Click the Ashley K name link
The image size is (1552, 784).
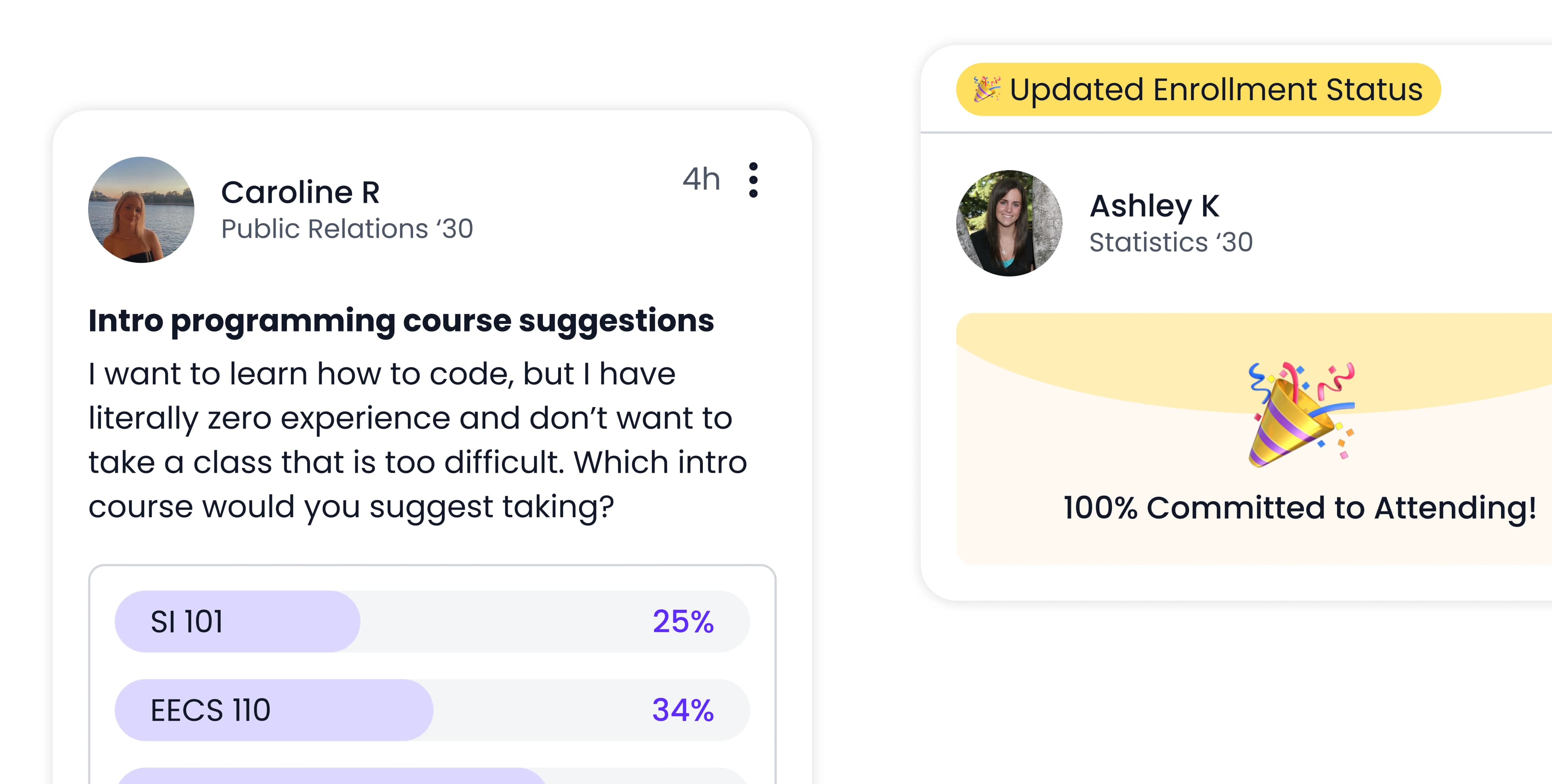[x=1154, y=206]
